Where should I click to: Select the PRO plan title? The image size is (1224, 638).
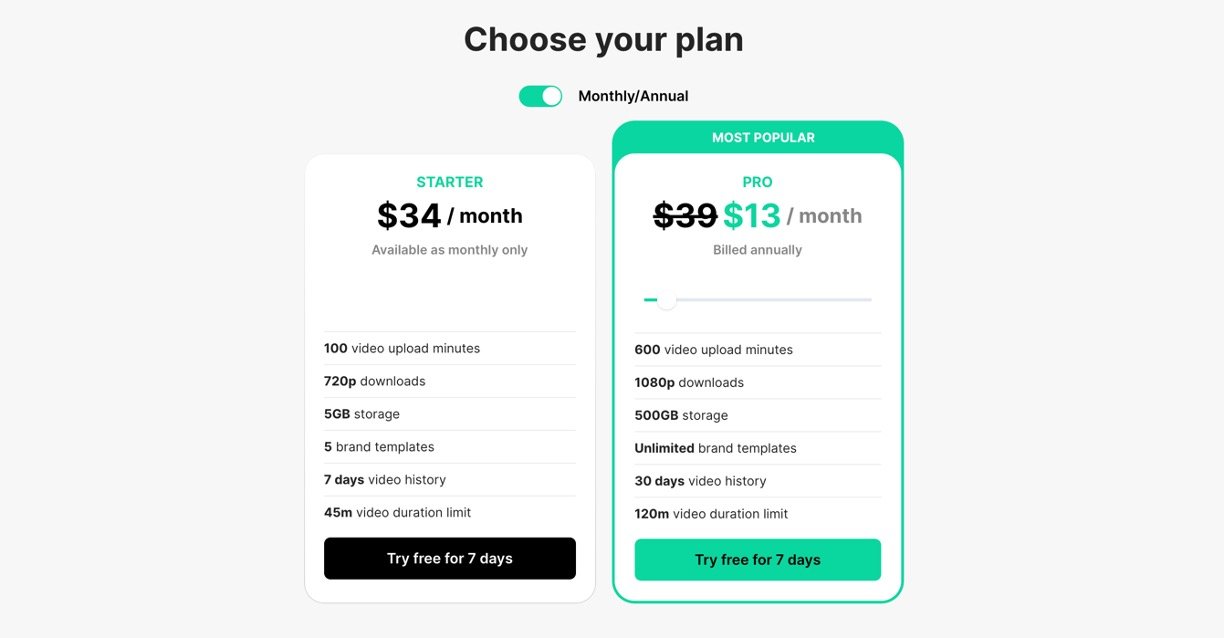tap(757, 182)
